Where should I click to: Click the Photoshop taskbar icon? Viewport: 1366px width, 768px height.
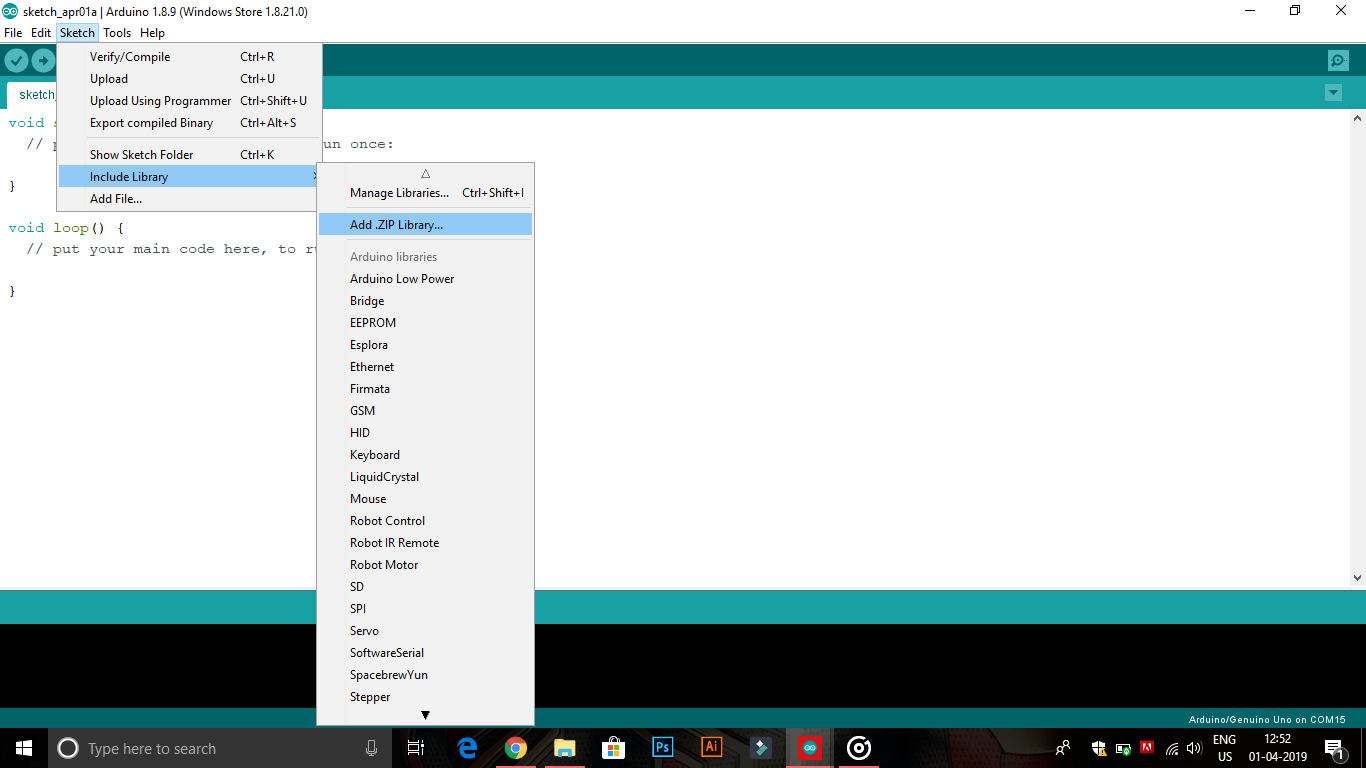[x=662, y=747]
